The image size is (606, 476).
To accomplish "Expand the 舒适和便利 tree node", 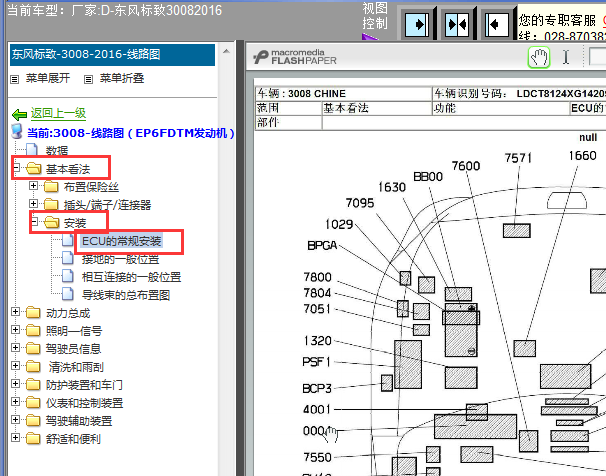I will [x=15, y=437].
